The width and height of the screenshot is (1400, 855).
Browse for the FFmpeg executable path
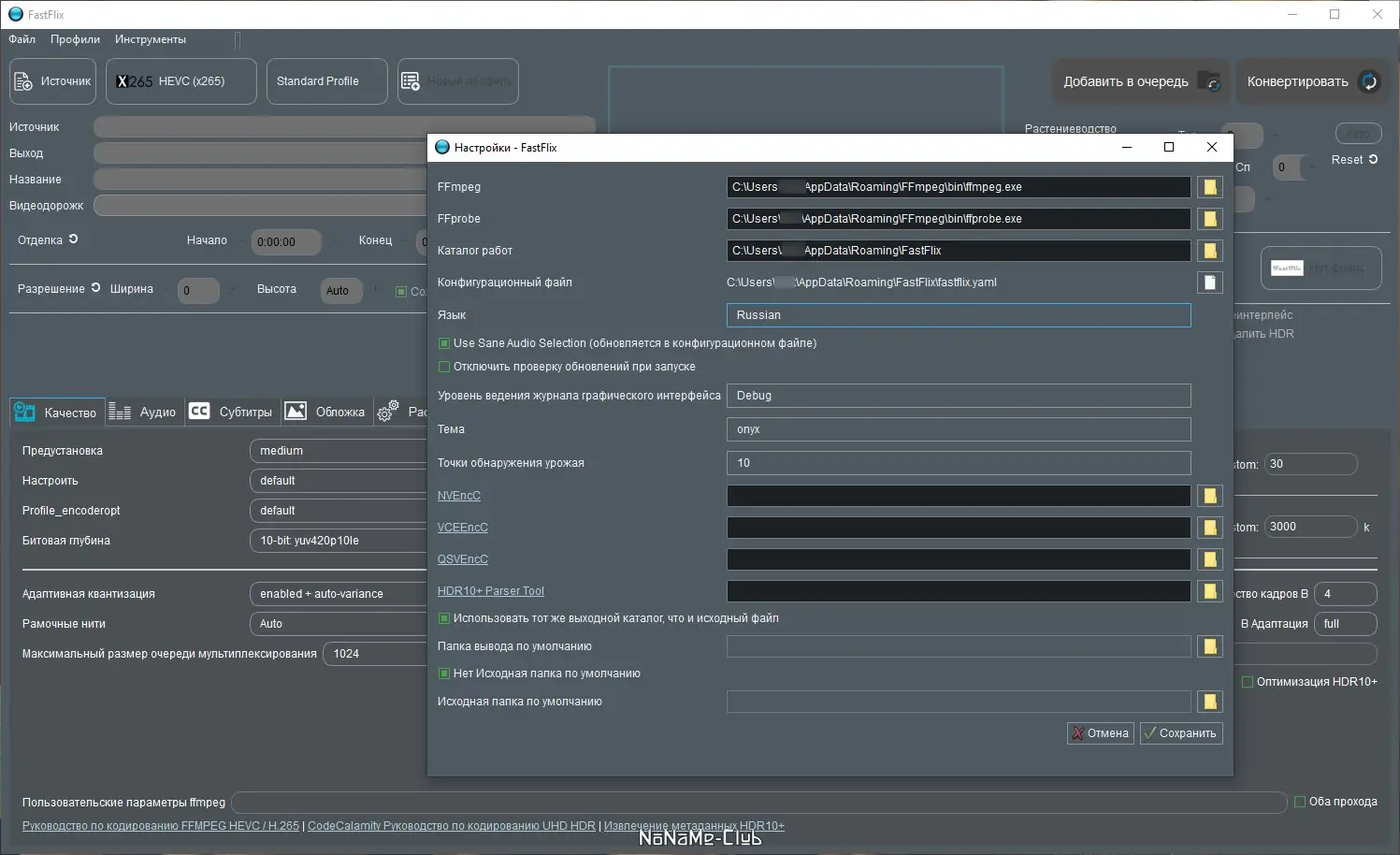coord(1210,187)
